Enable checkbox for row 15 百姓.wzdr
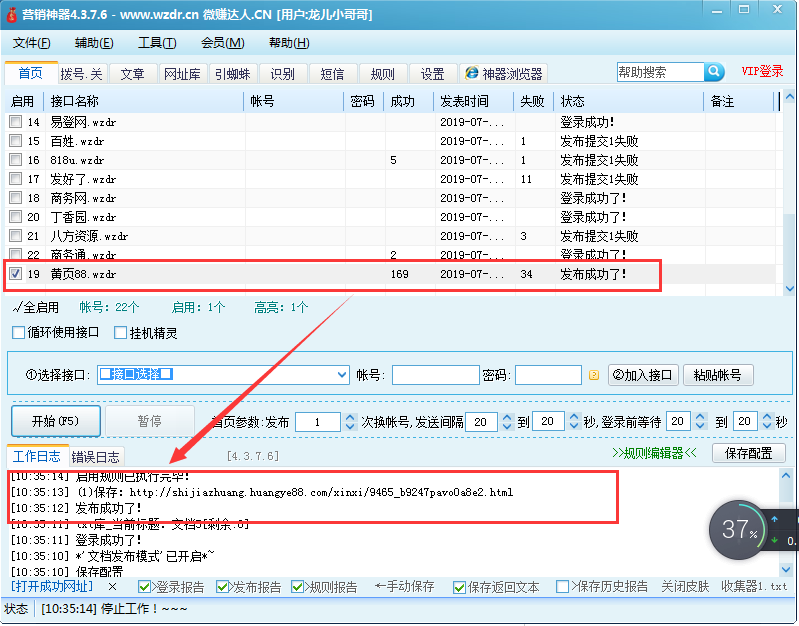 [x=16, y=140]
